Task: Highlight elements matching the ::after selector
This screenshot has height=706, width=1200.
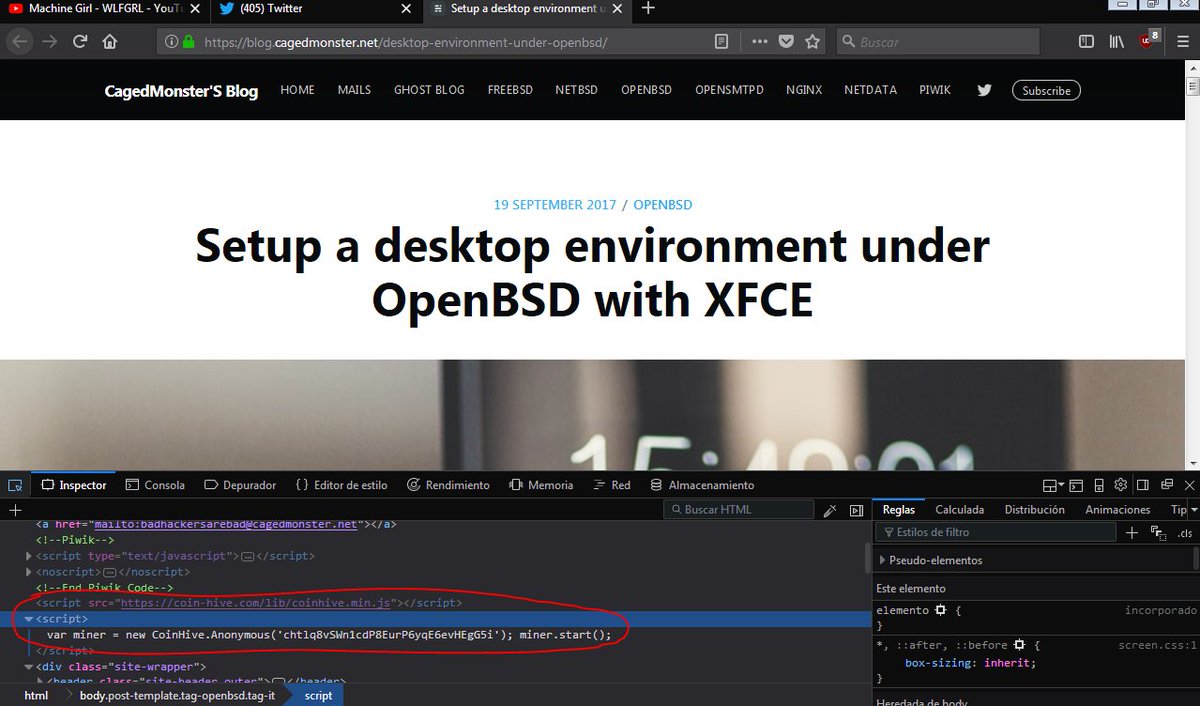Action: (x=1019, y=645)
